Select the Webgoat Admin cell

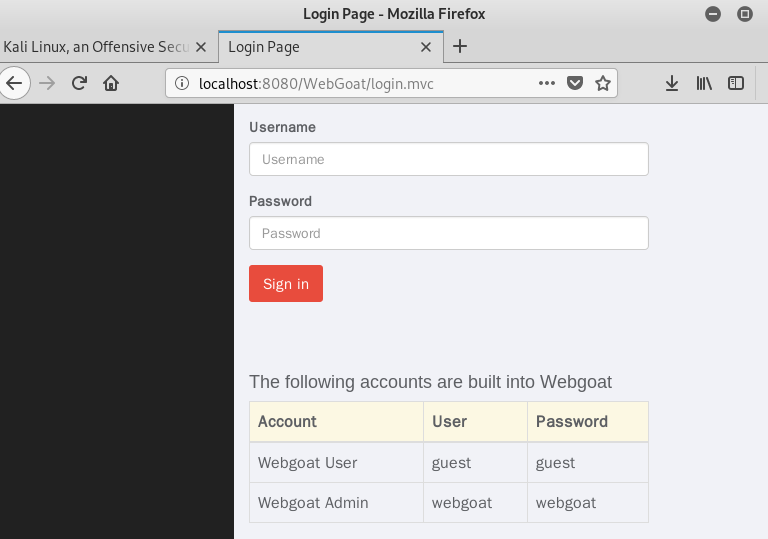pyautogui.click(x=336, y=503)
